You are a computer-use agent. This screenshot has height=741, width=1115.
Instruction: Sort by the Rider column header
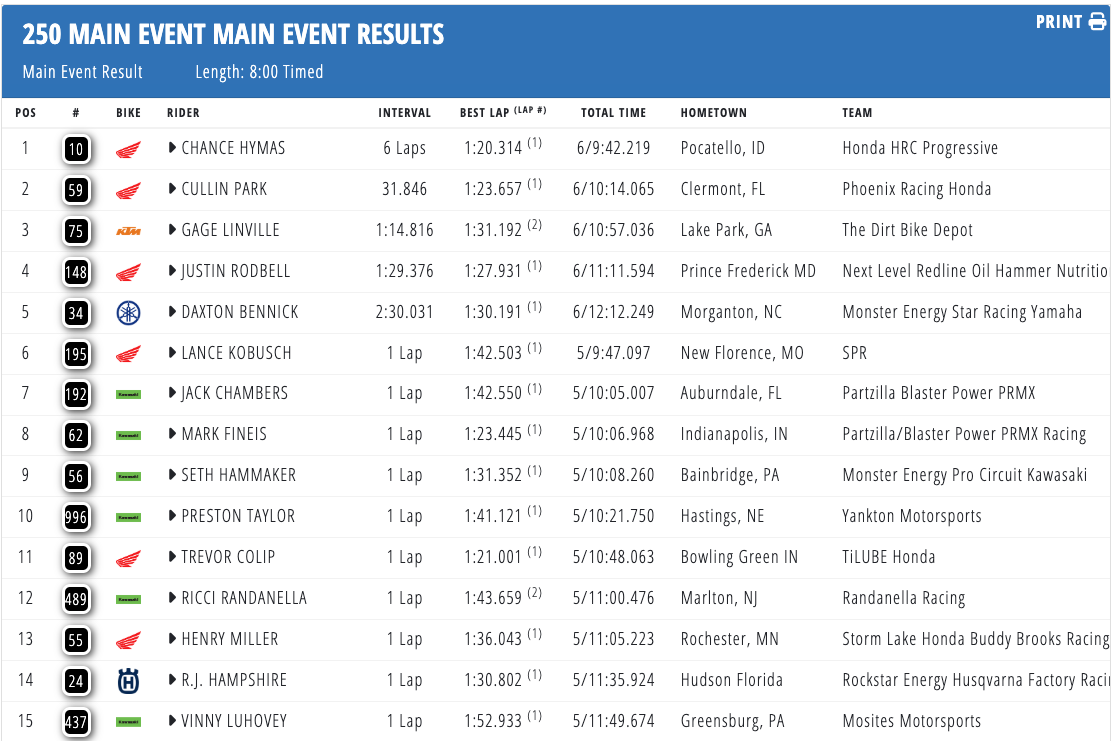183,113
